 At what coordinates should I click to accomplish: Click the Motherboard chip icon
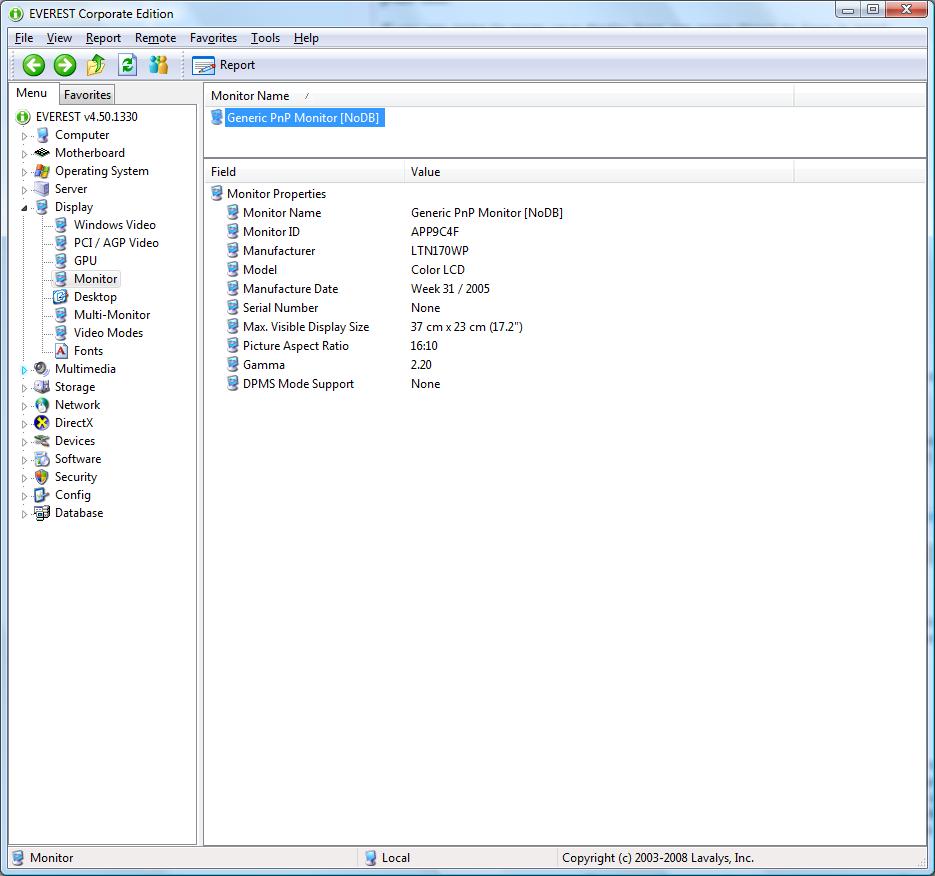(42, 153)
